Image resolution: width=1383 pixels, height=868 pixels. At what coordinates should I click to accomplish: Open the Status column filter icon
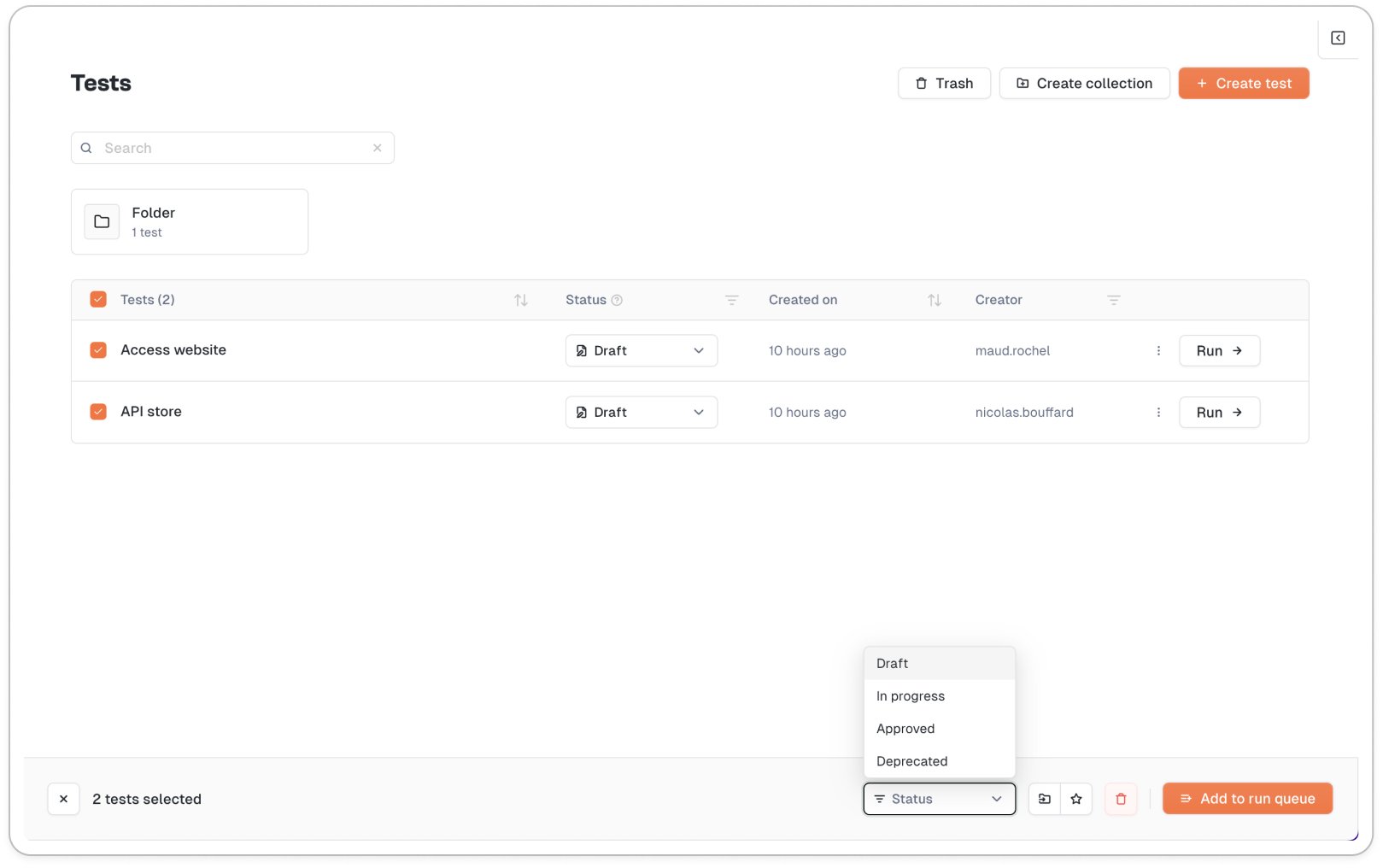point(731,300)
